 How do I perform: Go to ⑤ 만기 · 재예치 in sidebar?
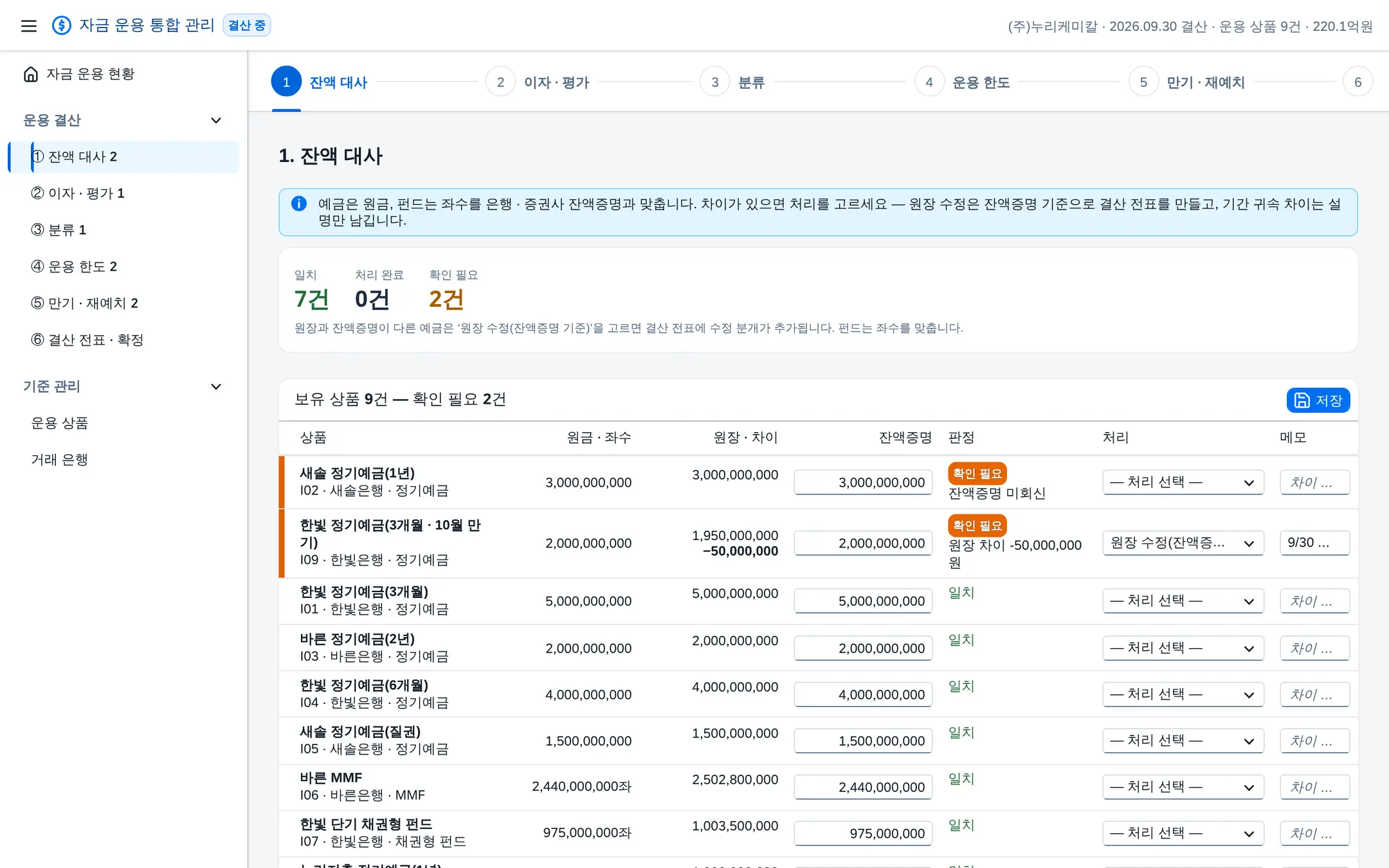tap(123, 303)
